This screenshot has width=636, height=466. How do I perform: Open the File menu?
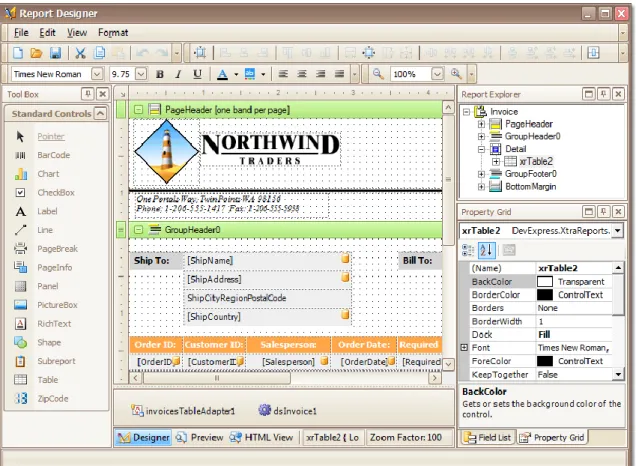21,32
